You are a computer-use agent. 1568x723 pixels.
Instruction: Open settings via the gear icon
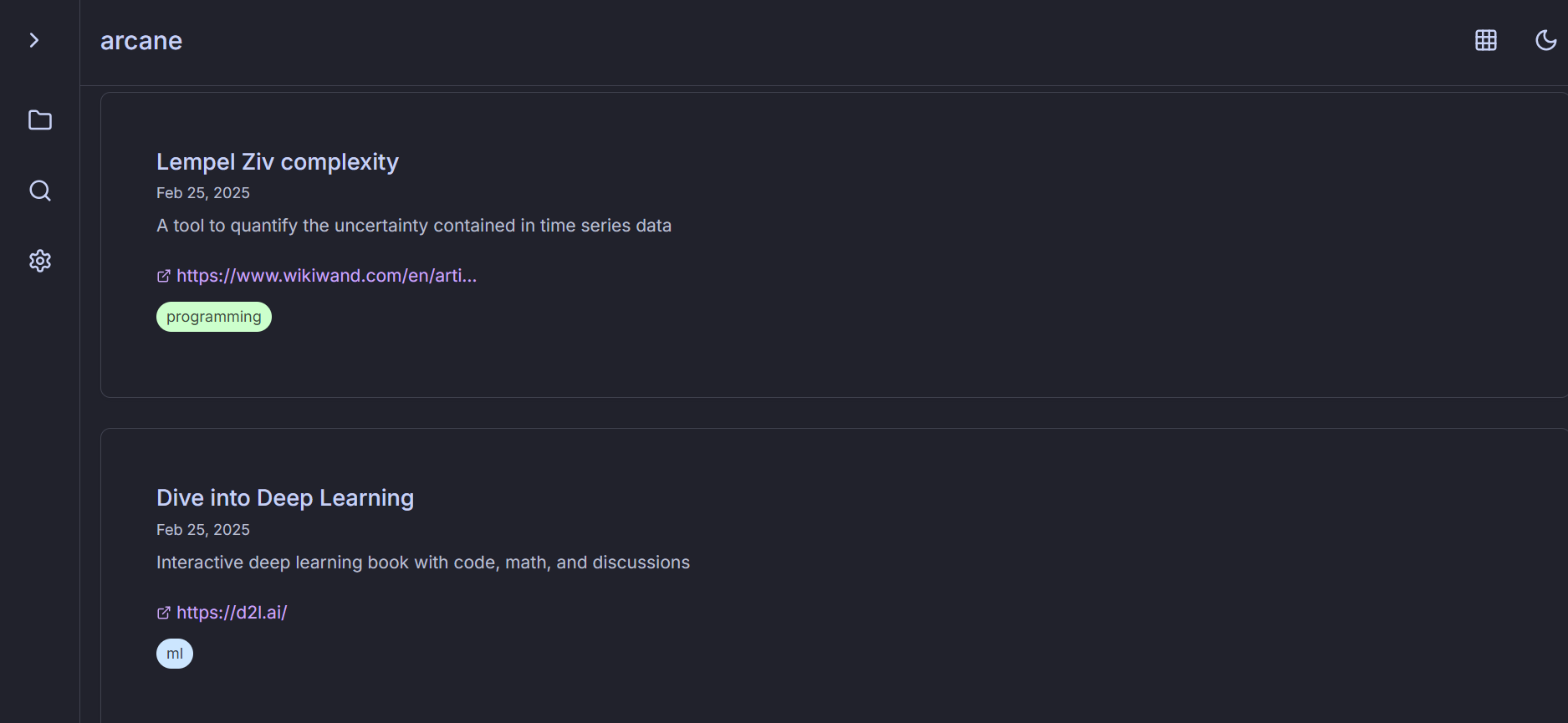tap(40, 261)
